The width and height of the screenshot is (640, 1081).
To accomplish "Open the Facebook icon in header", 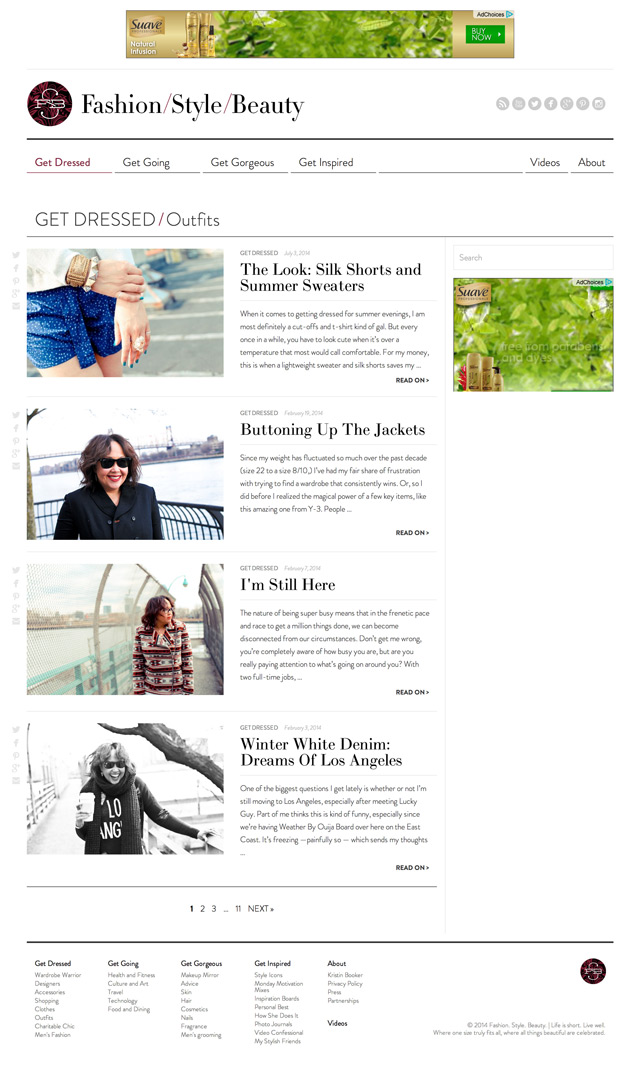I will [x=550, y=103].
